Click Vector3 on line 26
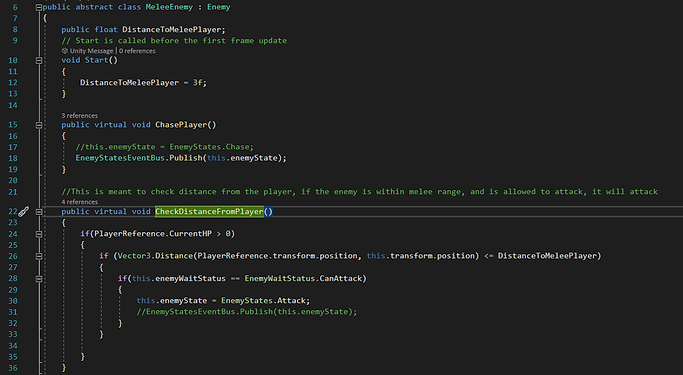Screen dimensions: 683x375 [134, 256]
